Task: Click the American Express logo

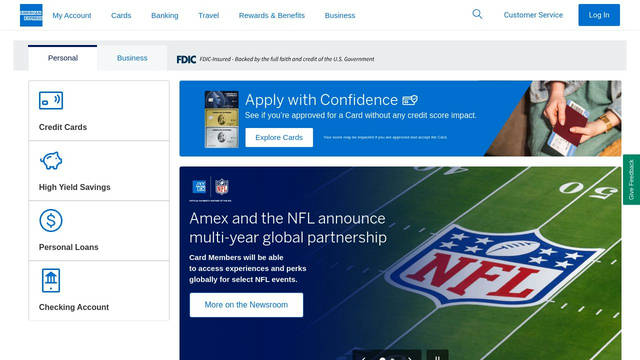Action: click(31, 15)
